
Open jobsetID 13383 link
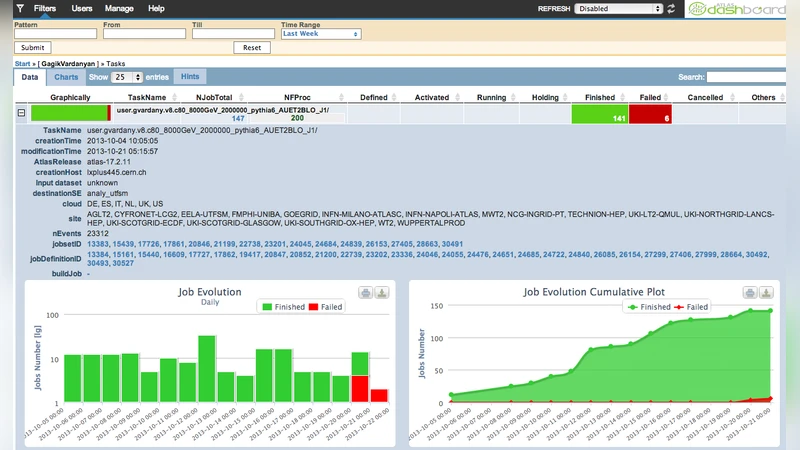[x=98, y=243]
